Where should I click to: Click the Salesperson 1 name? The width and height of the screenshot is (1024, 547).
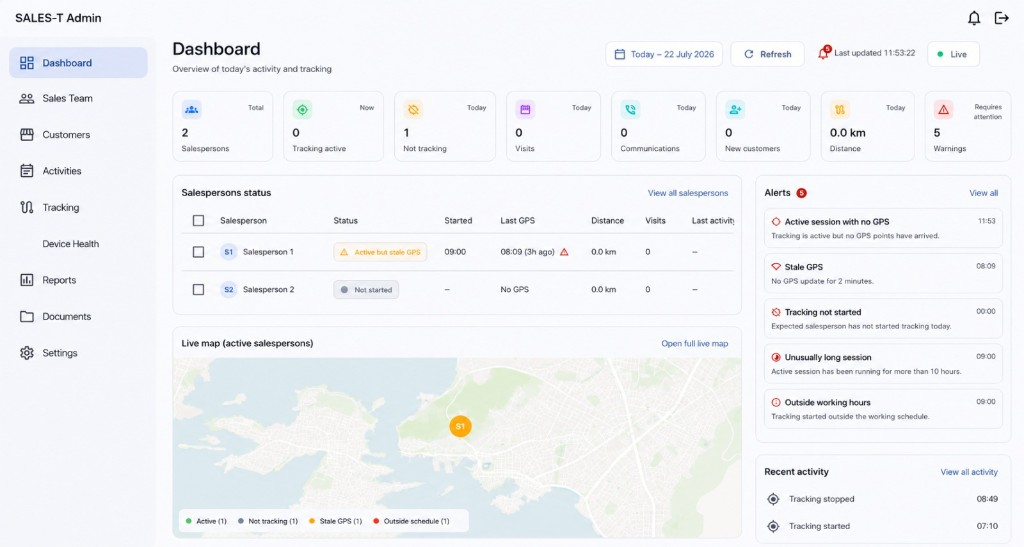coord(268,252)
